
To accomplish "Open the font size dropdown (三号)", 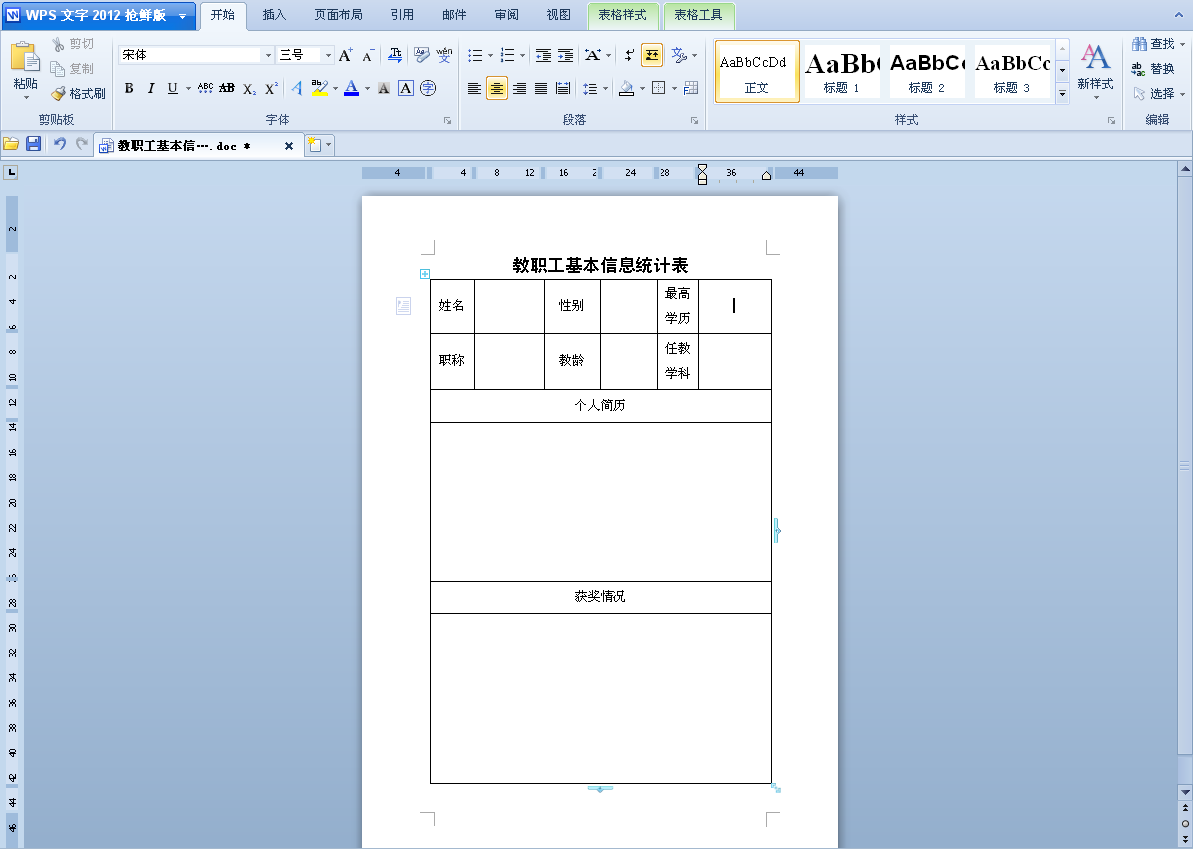I will (327, 55).
